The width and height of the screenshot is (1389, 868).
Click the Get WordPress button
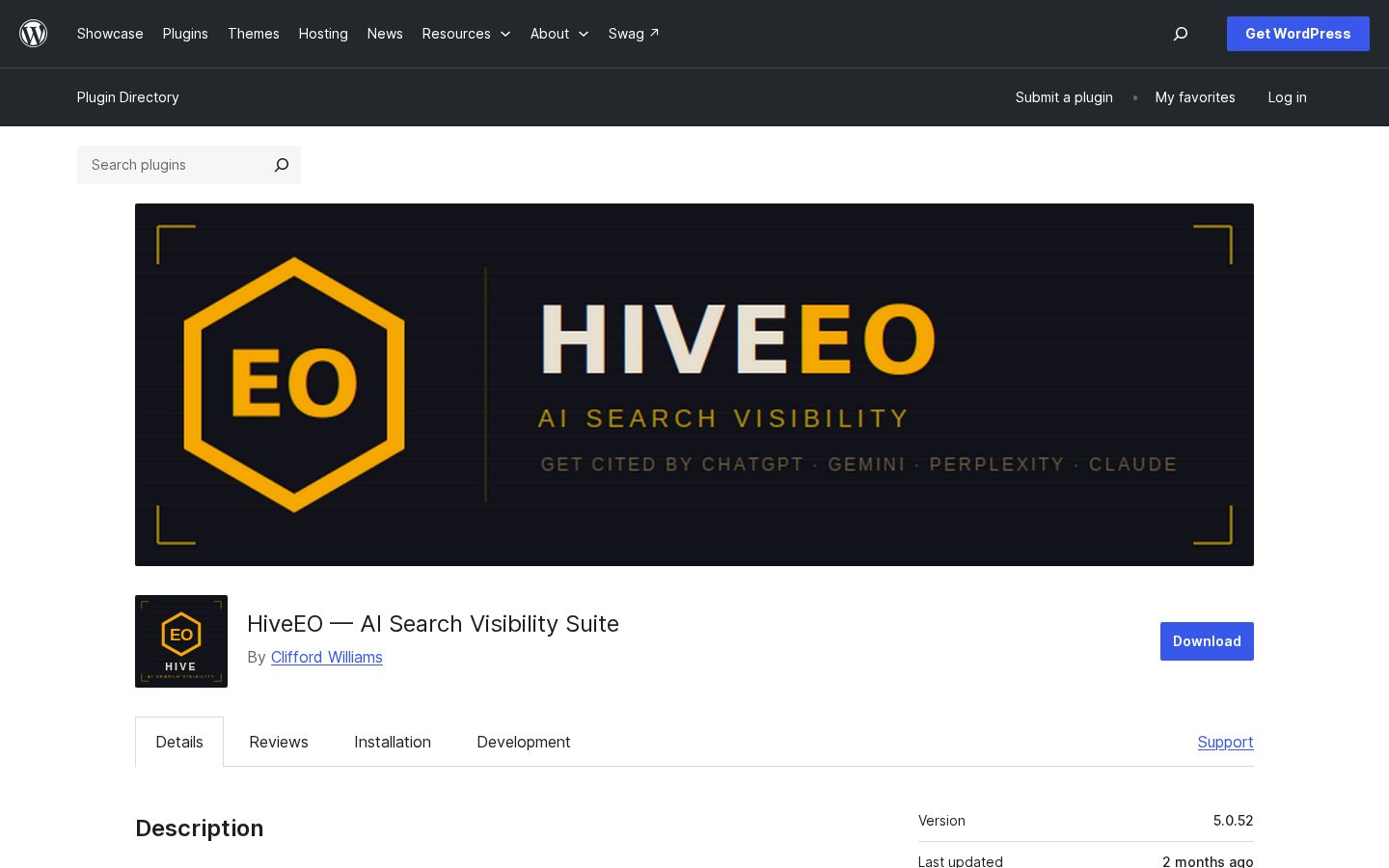coord(1298,34)
